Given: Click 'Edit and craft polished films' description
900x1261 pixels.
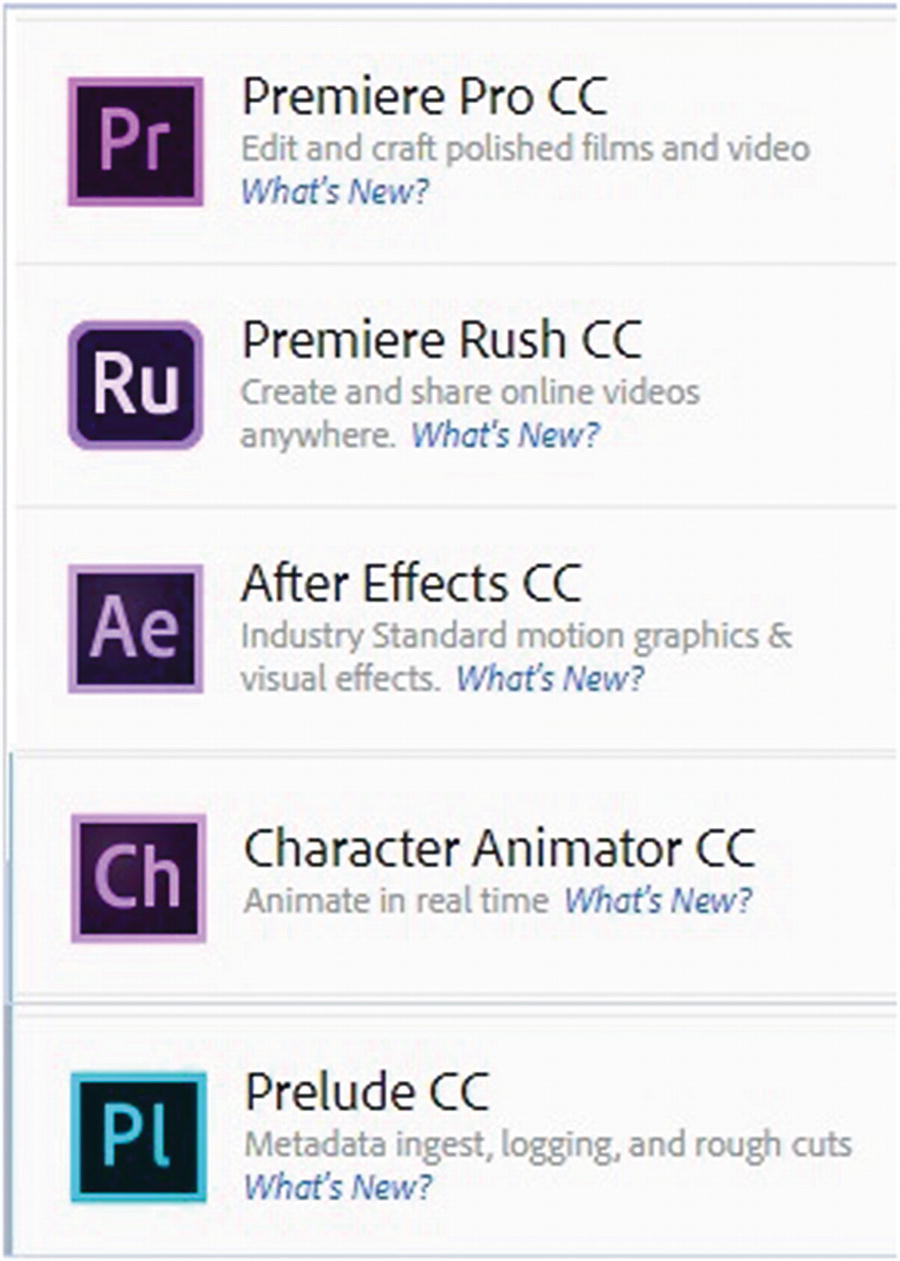Looking at the screenshot, I should [525, 148].
